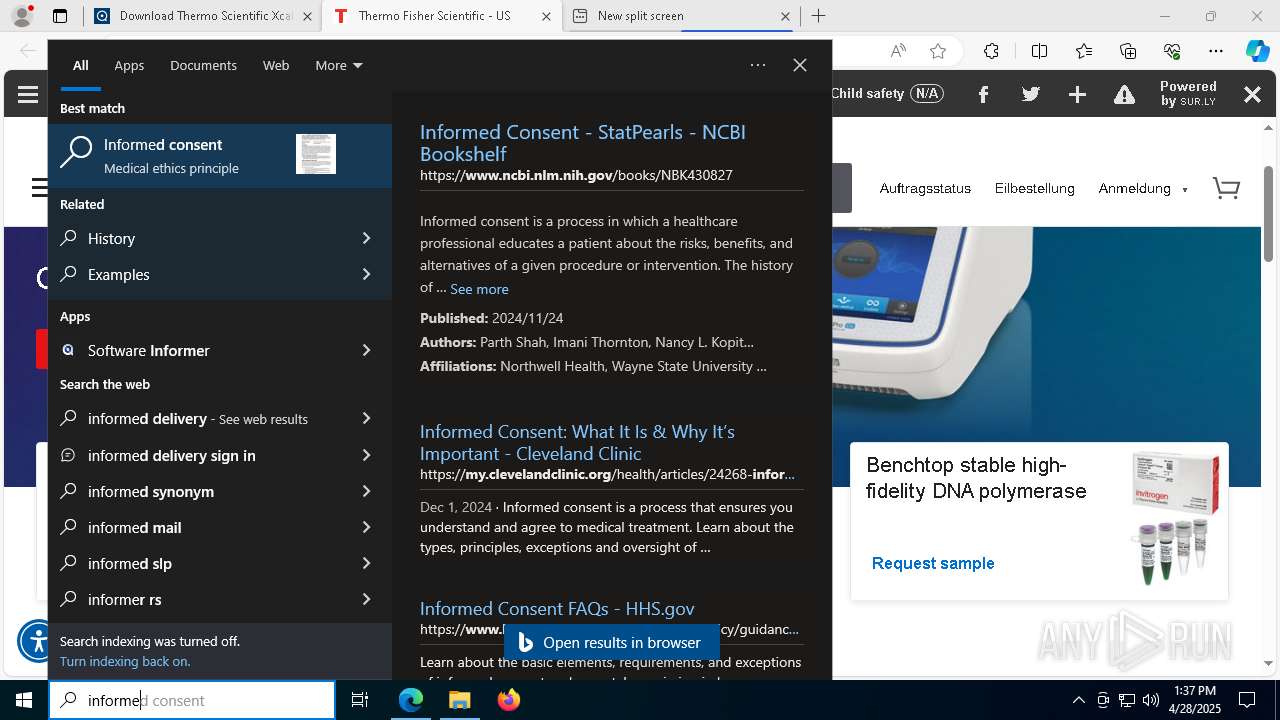
Task: Open Informed Consent StatPearls NCBI link
Action: point(583,143)
